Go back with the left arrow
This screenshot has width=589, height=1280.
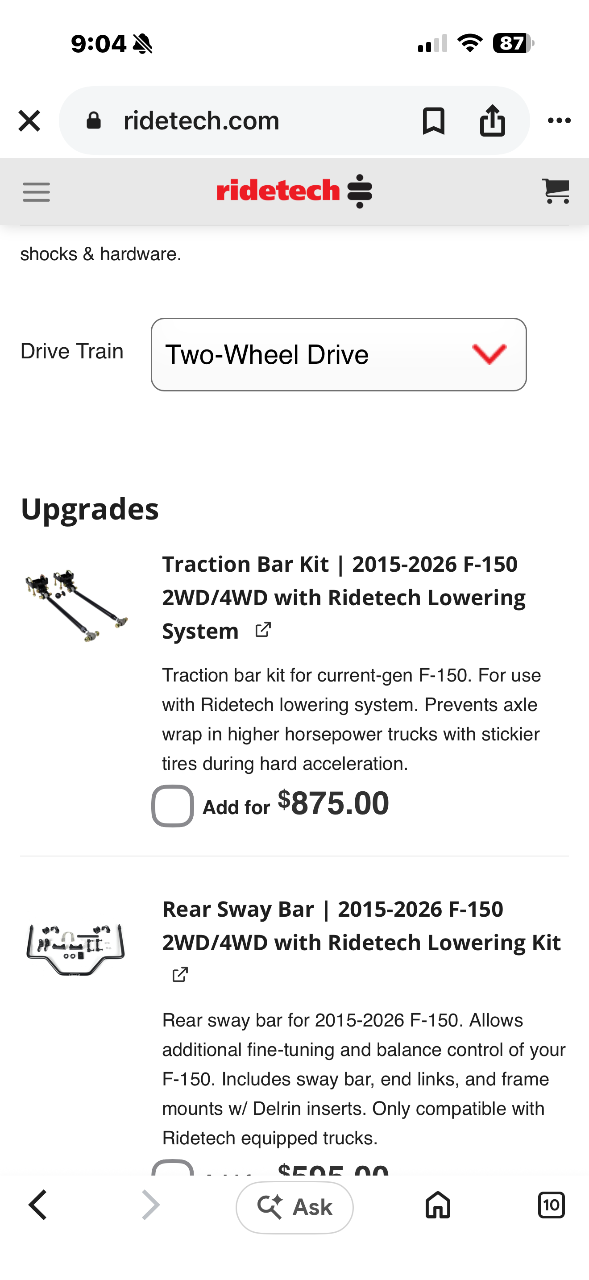click(38, 1205)
